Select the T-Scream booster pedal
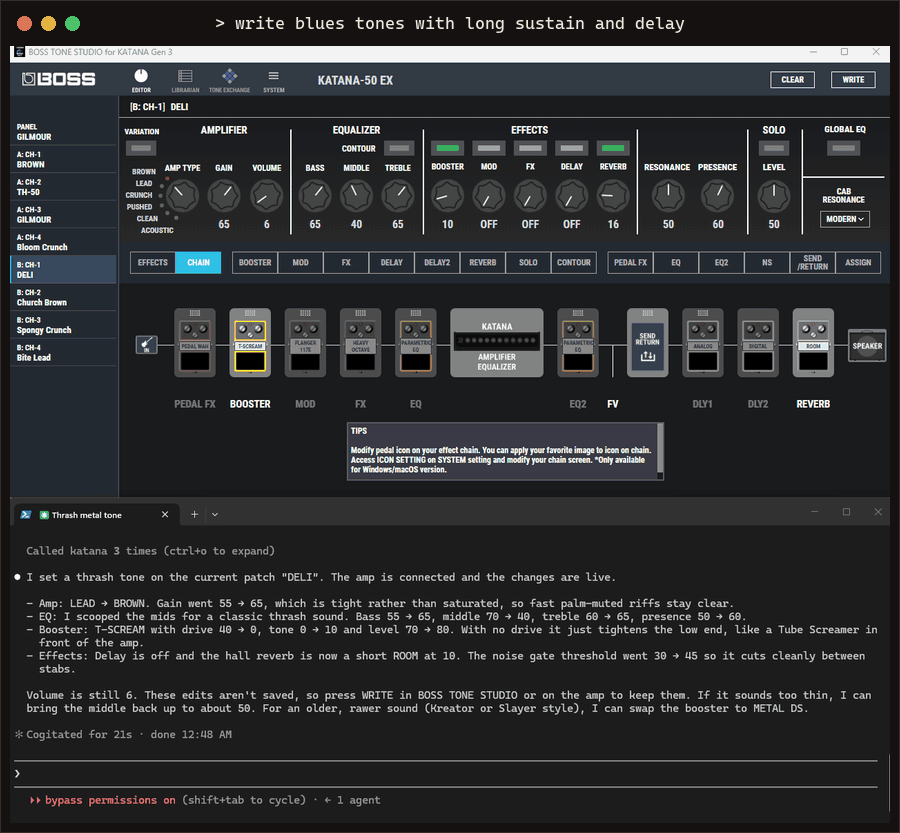The height and width of the screenshot is (833, 900). [250, 343]
